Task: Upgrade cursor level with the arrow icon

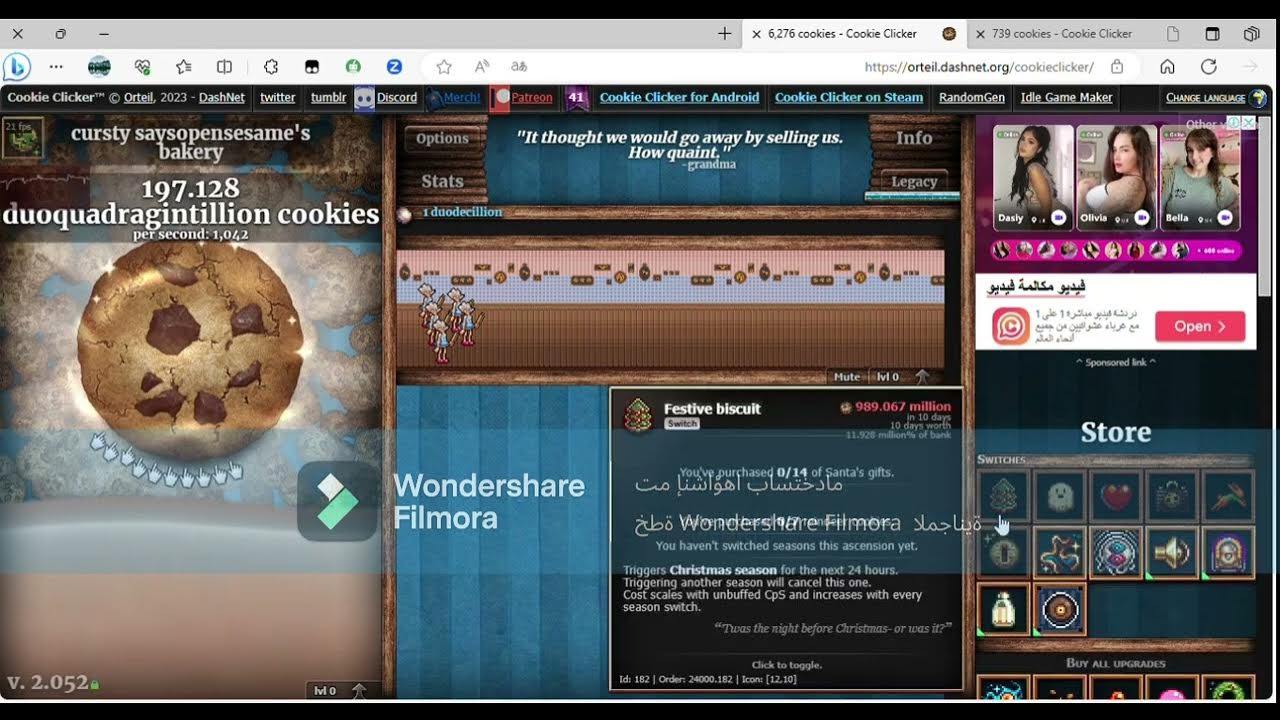Action: click(359, 690)
